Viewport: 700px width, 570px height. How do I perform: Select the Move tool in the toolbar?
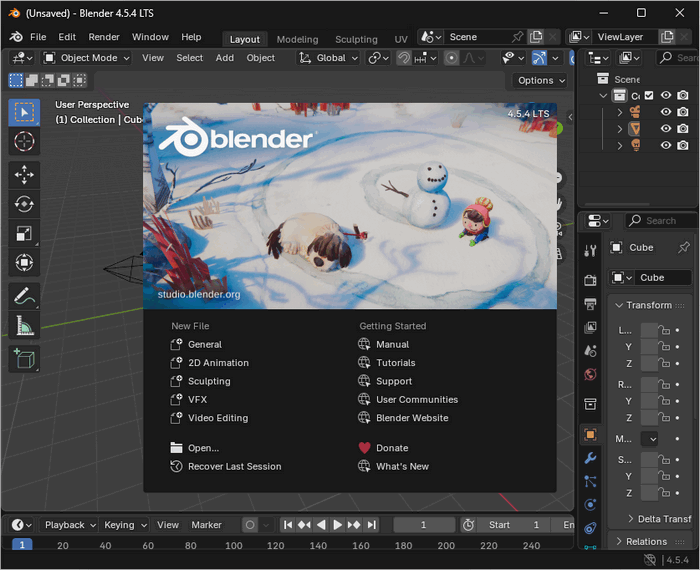(x=24, y=174)
